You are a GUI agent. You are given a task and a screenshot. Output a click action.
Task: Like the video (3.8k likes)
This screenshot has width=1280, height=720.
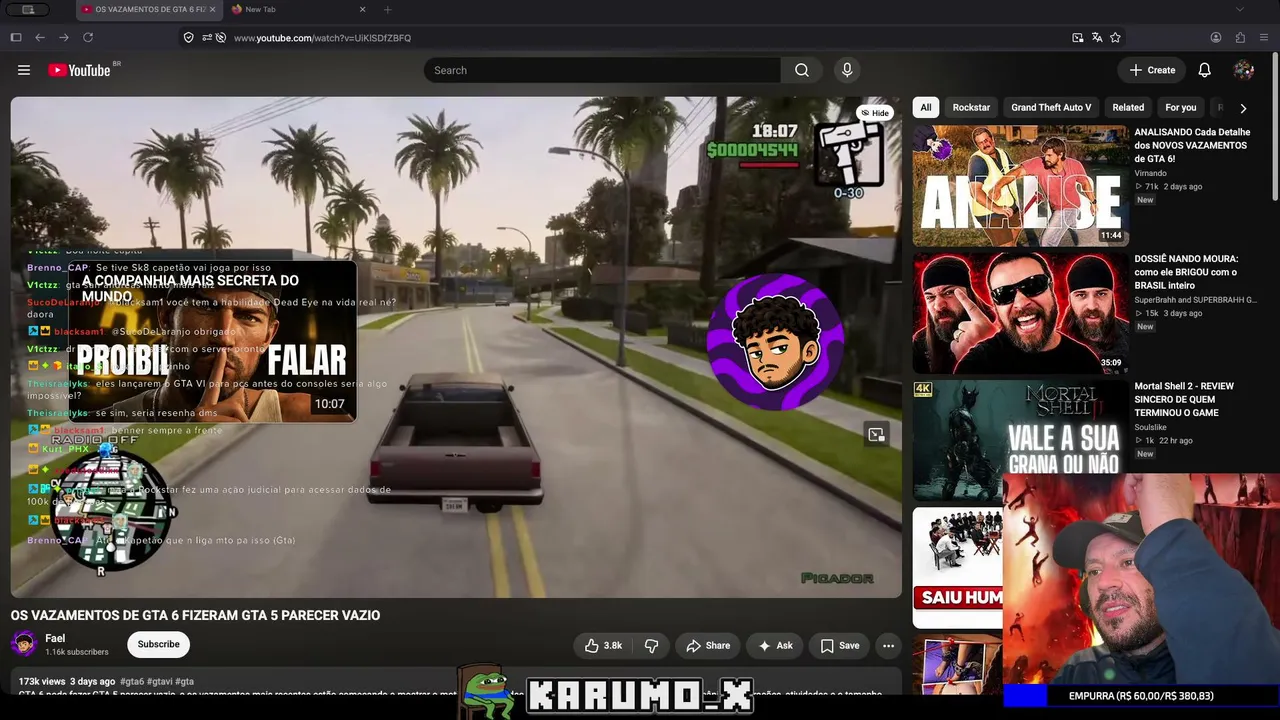604,646
